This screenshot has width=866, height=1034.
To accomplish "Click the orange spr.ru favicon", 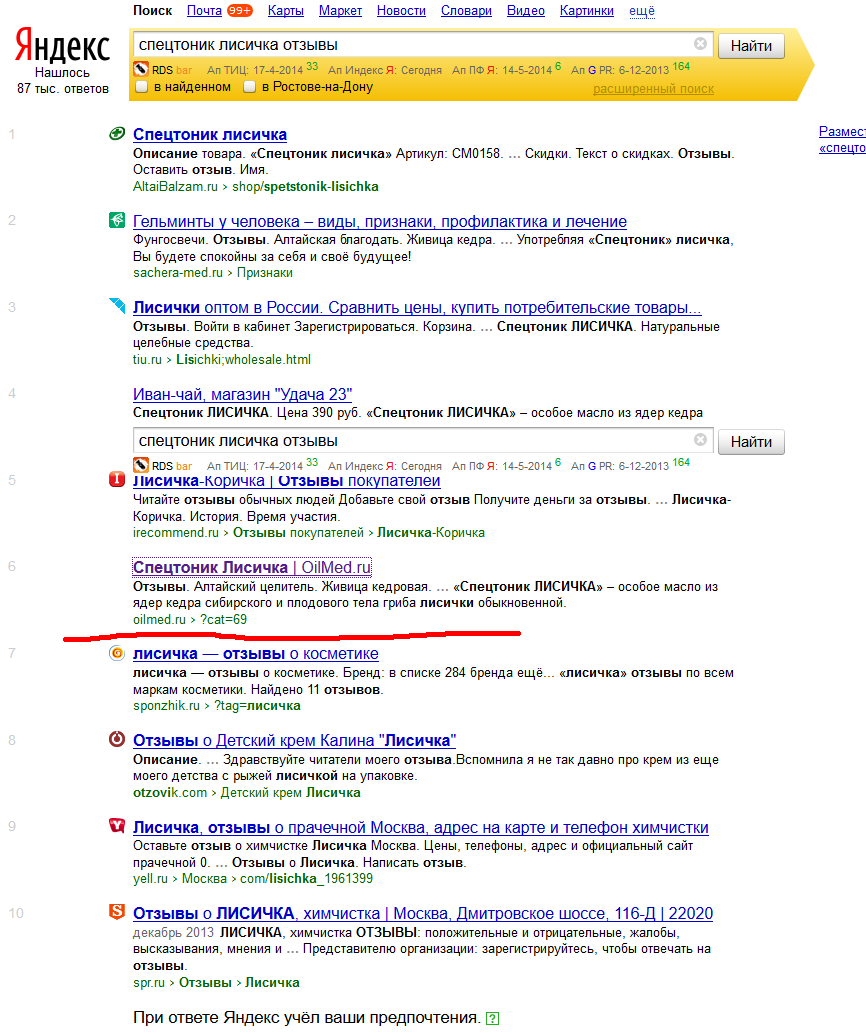I will point(117,912).
